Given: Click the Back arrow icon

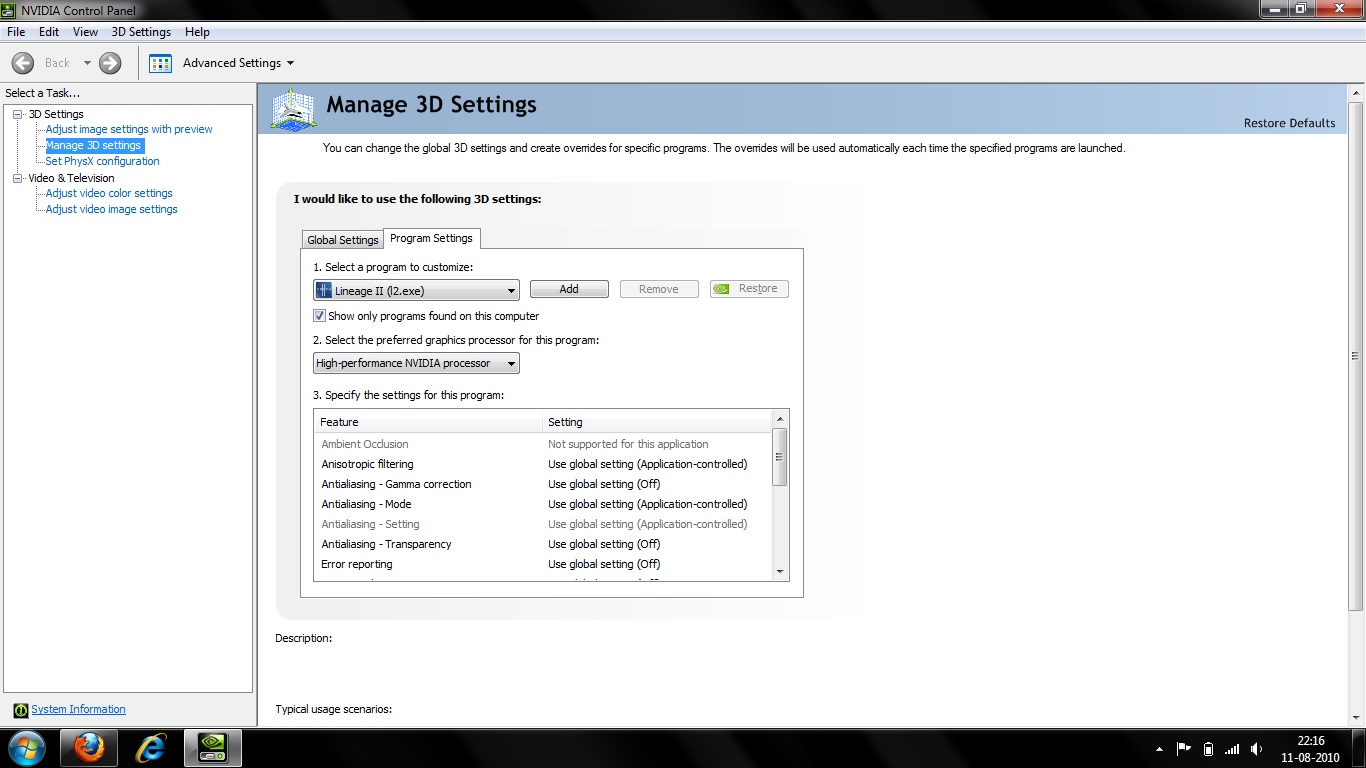Looking at the screenshot, I should [23, 63].
